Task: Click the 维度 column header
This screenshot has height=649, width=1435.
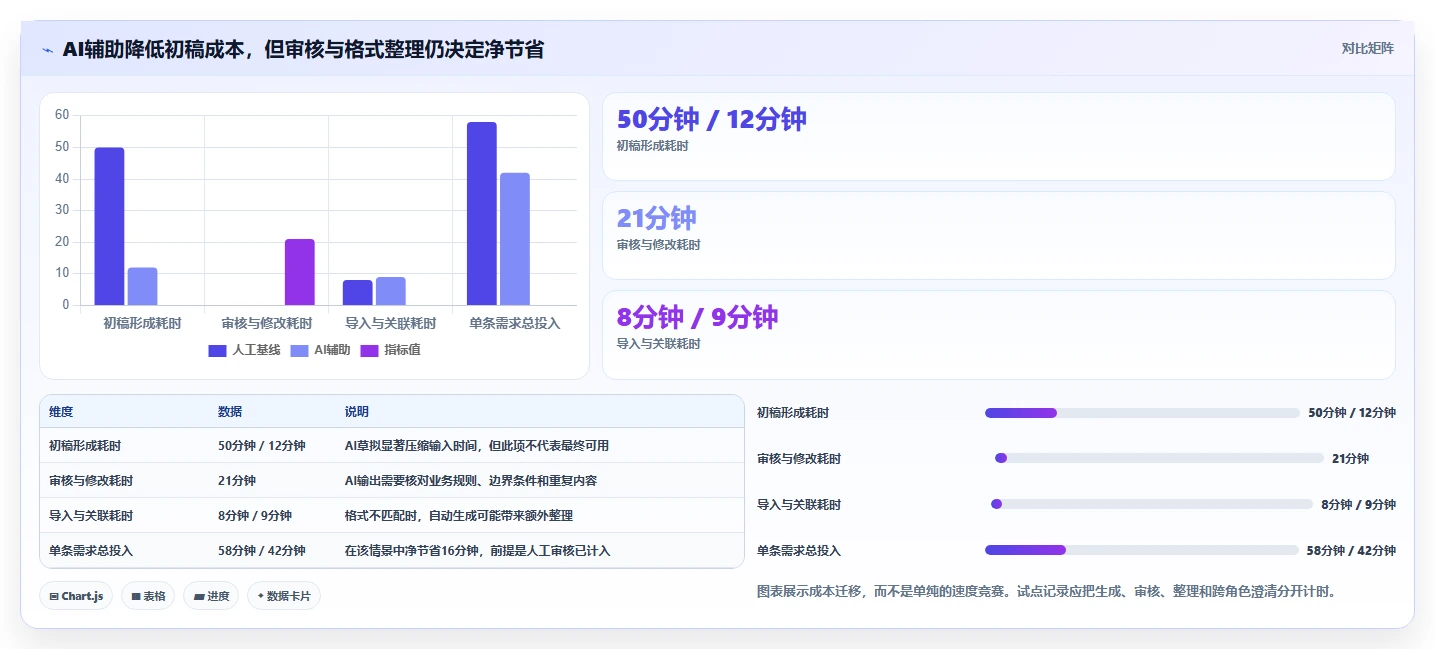Action: tap(61, 412)
